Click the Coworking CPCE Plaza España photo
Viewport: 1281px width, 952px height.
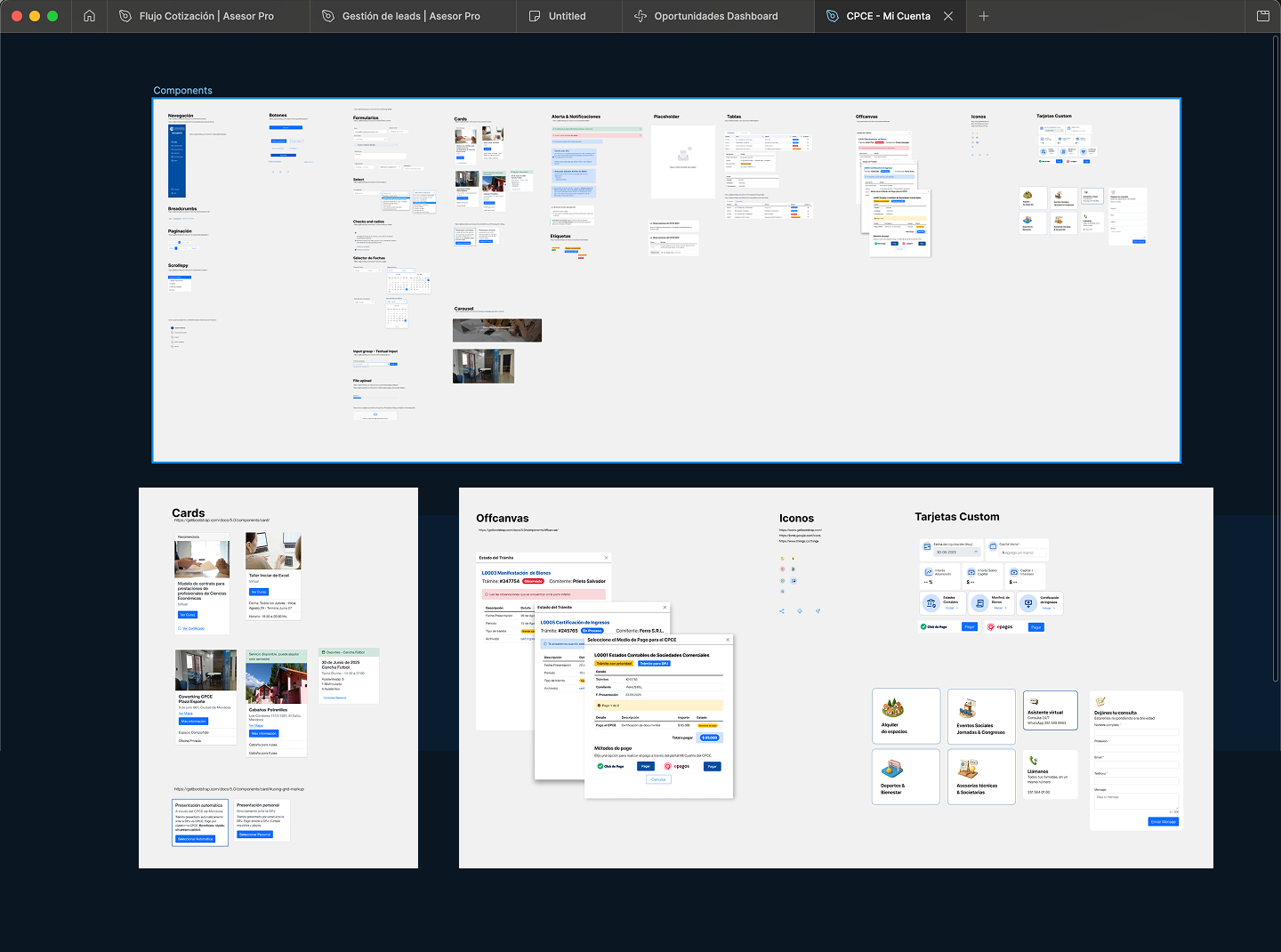[x=205, y=671]
